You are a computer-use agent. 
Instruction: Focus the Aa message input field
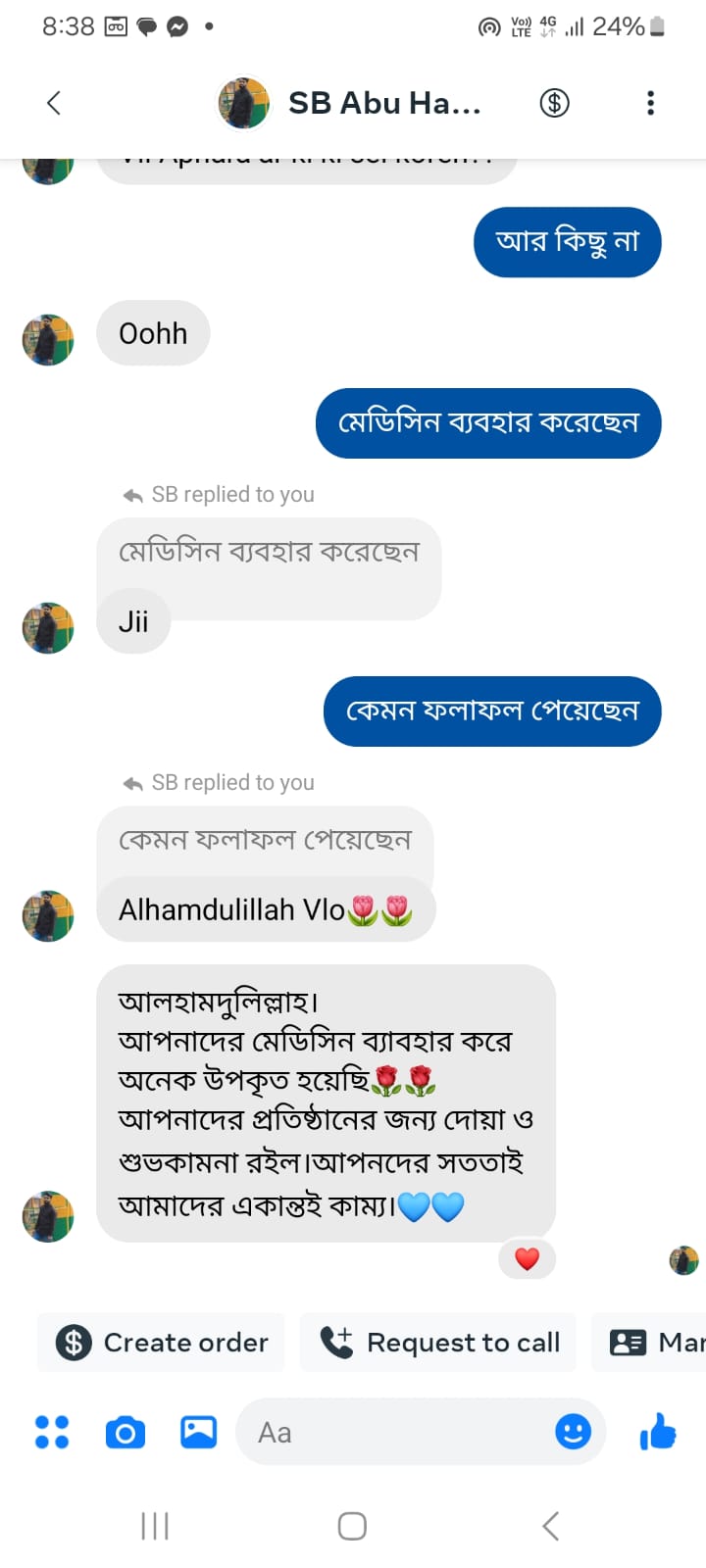pyautogui.click(x=392, y=1433)
